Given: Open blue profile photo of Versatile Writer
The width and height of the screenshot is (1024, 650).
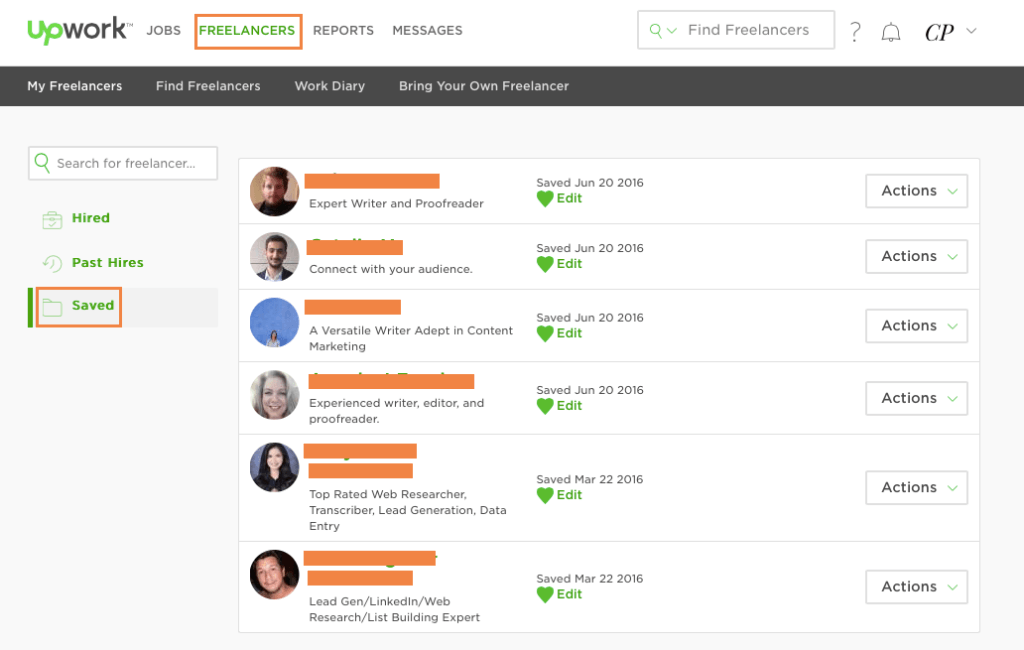Looking at the screenshot, I should 274,323.
